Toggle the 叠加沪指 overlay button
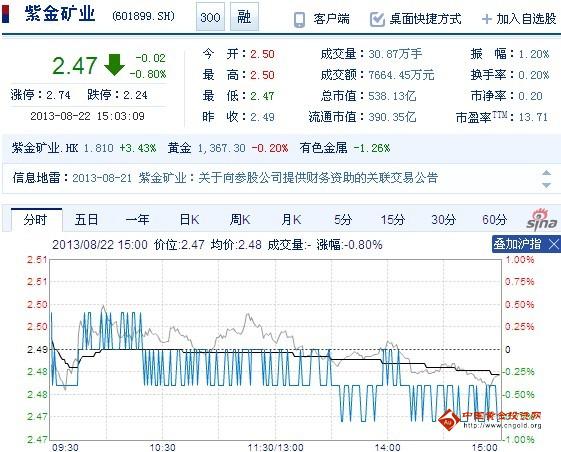 [517, 244]
